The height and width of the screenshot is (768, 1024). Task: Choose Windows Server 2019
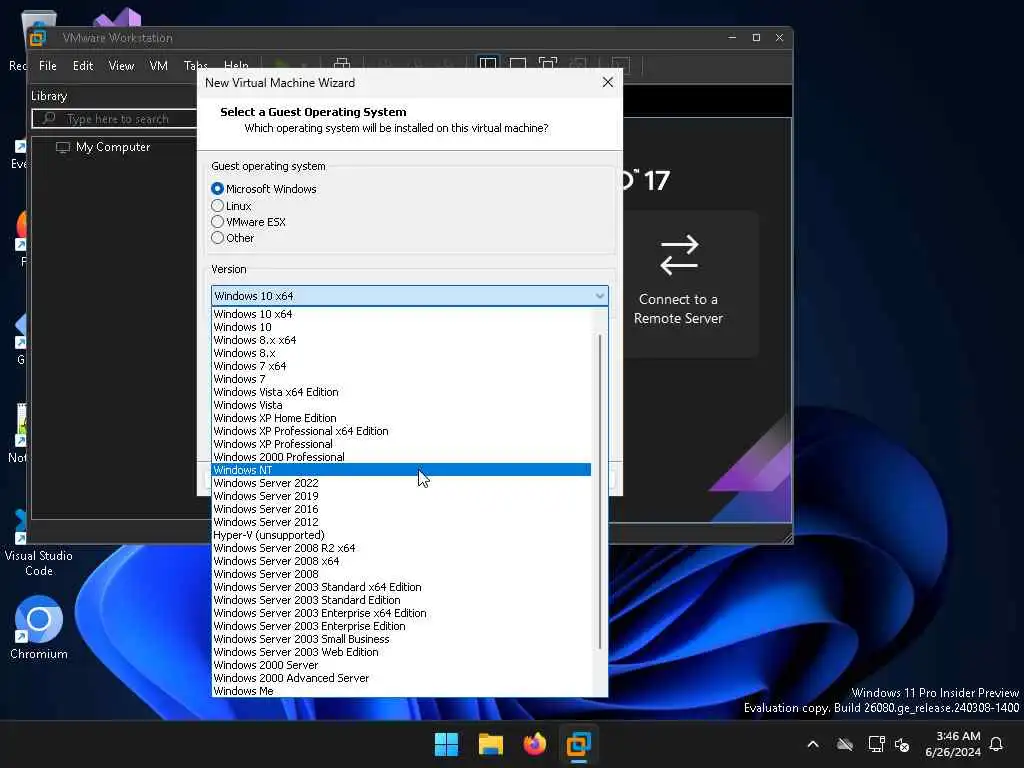402,496
